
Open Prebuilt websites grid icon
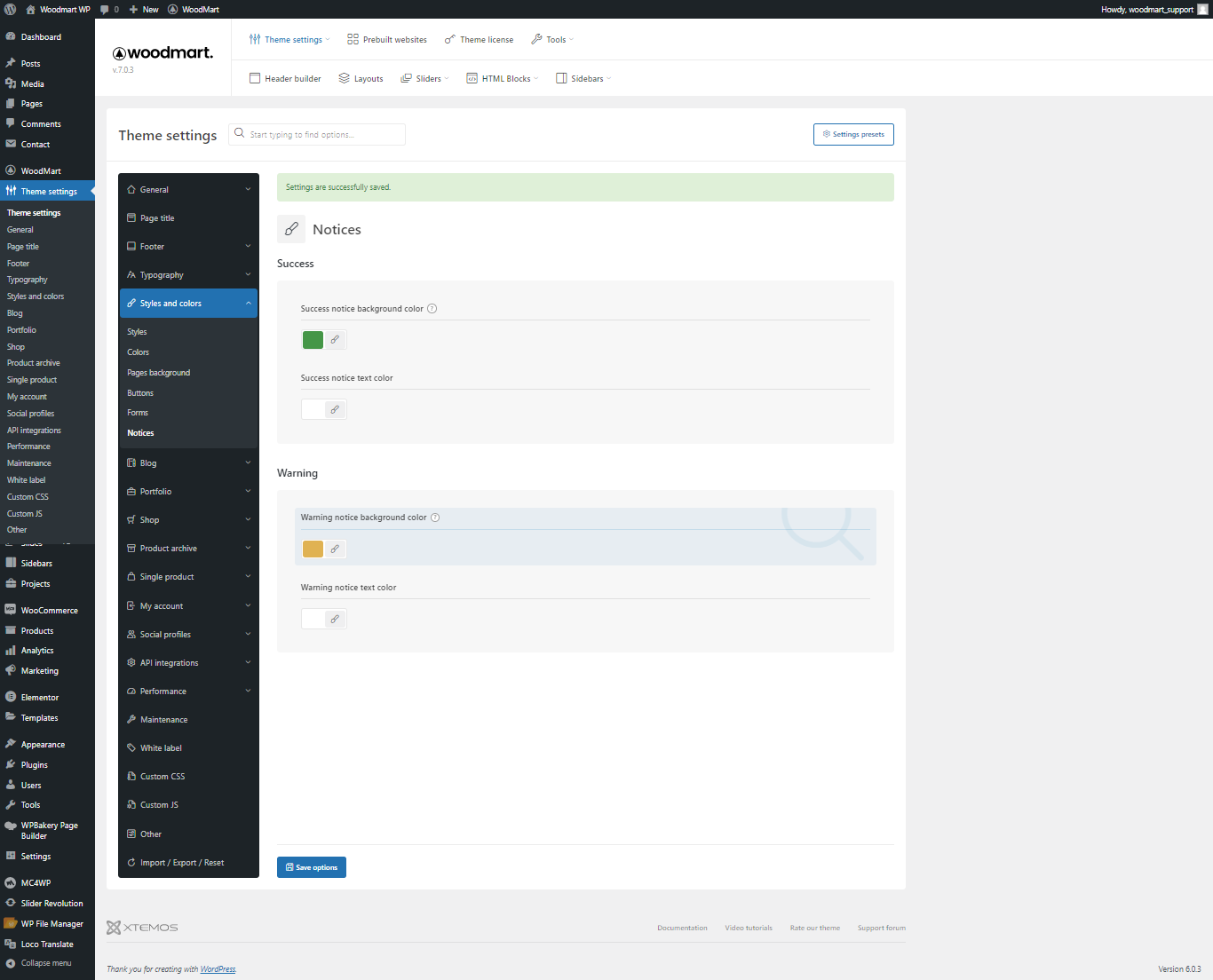[x=353, y=39]
